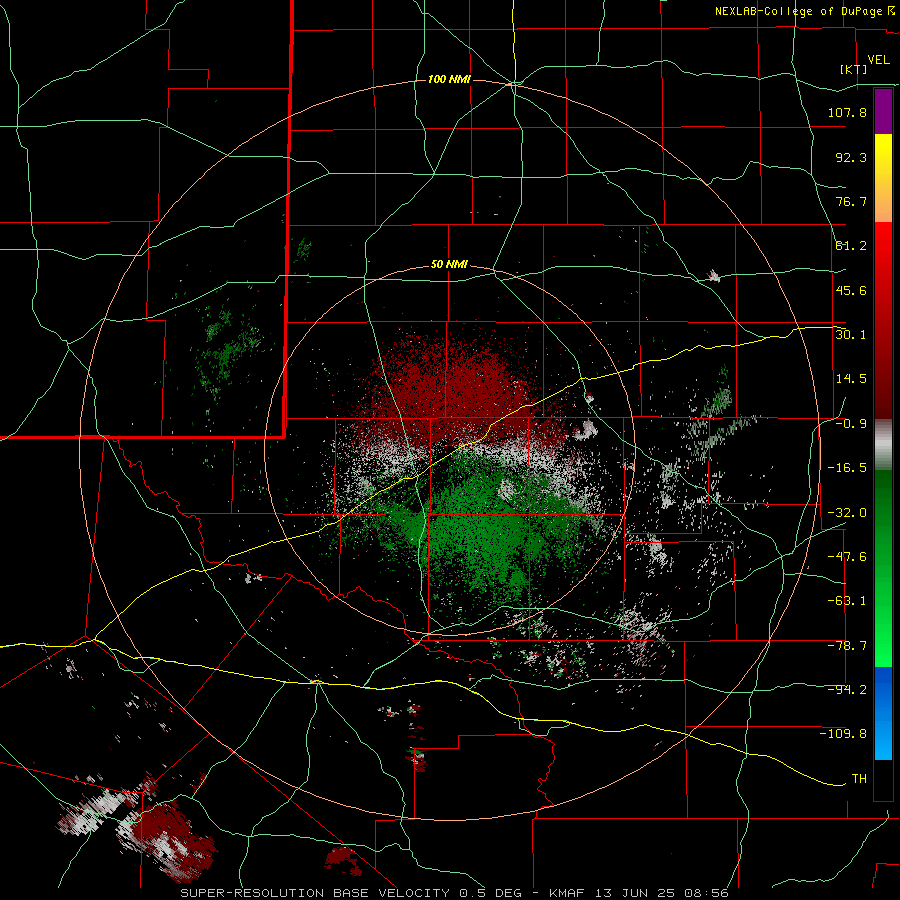Click the 45.6 value on velocity scale
The width and height of the screenshot is (900, 900).
coord(851,290)
